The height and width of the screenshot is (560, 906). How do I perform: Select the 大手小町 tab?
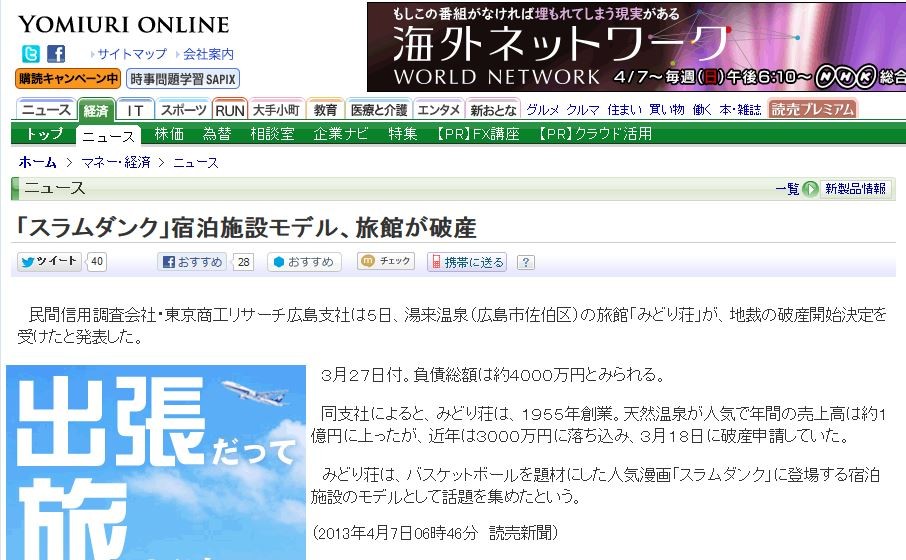(x=276, y=110)
